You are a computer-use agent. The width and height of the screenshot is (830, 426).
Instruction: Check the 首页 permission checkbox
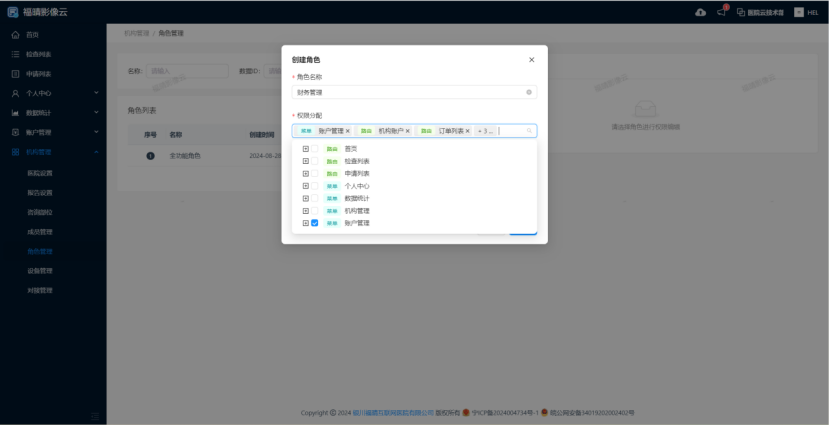click(x=315, y=149)
